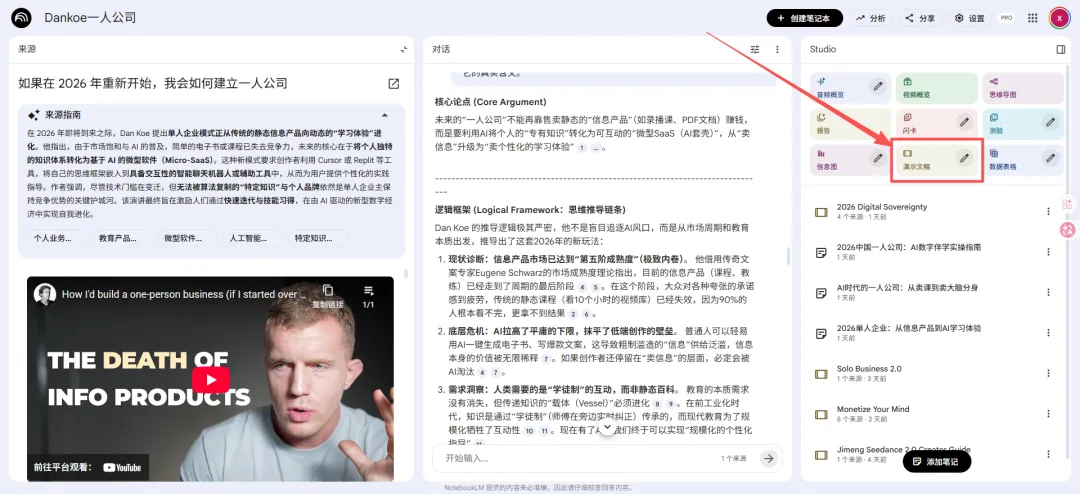Edit the 信息图 card settings pencil
The width and height of the screenshot is (1080, 494).
tap(878, 158)
